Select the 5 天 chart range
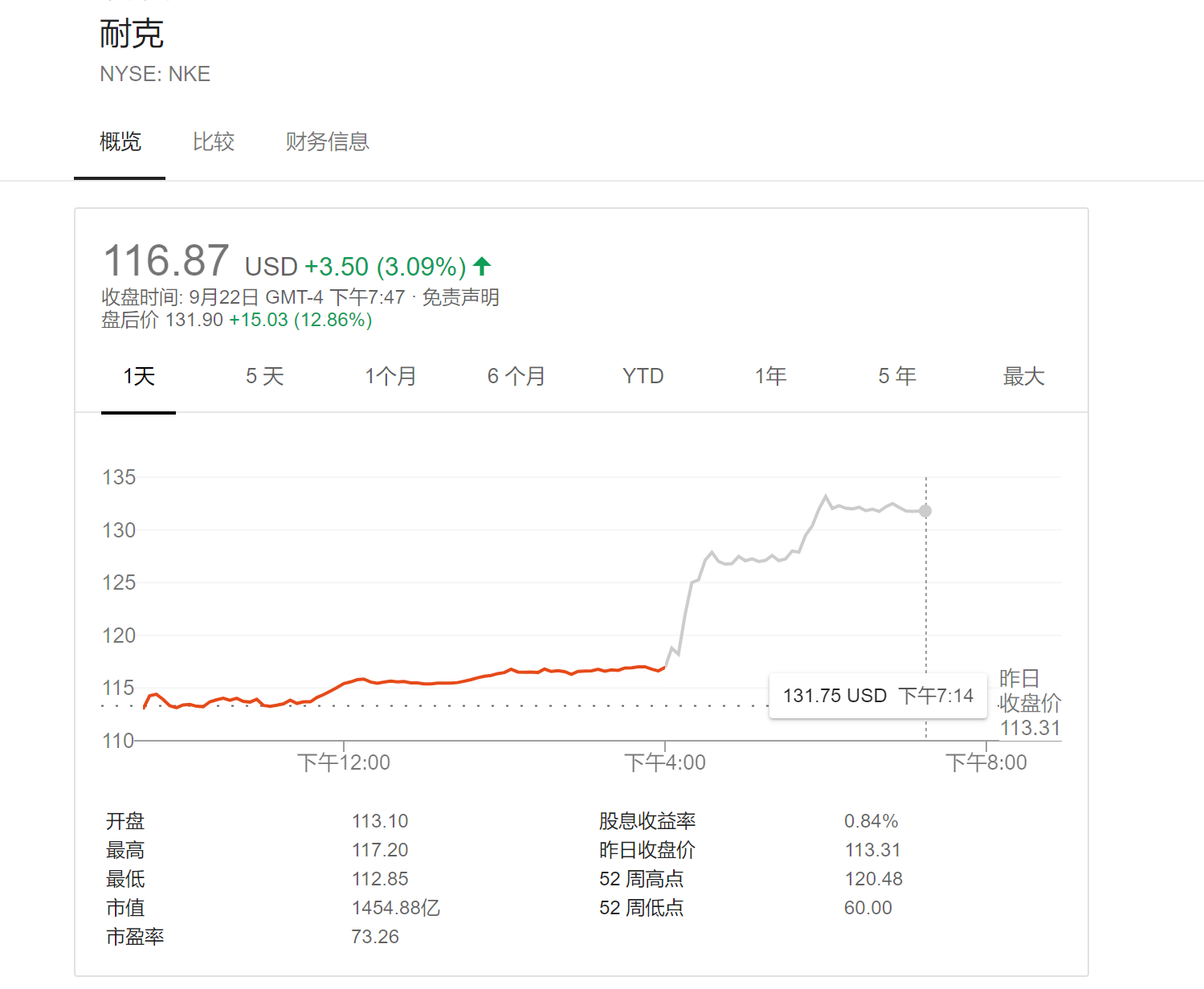This screenshot has width=1204, height=989. (x=265, y=377)
